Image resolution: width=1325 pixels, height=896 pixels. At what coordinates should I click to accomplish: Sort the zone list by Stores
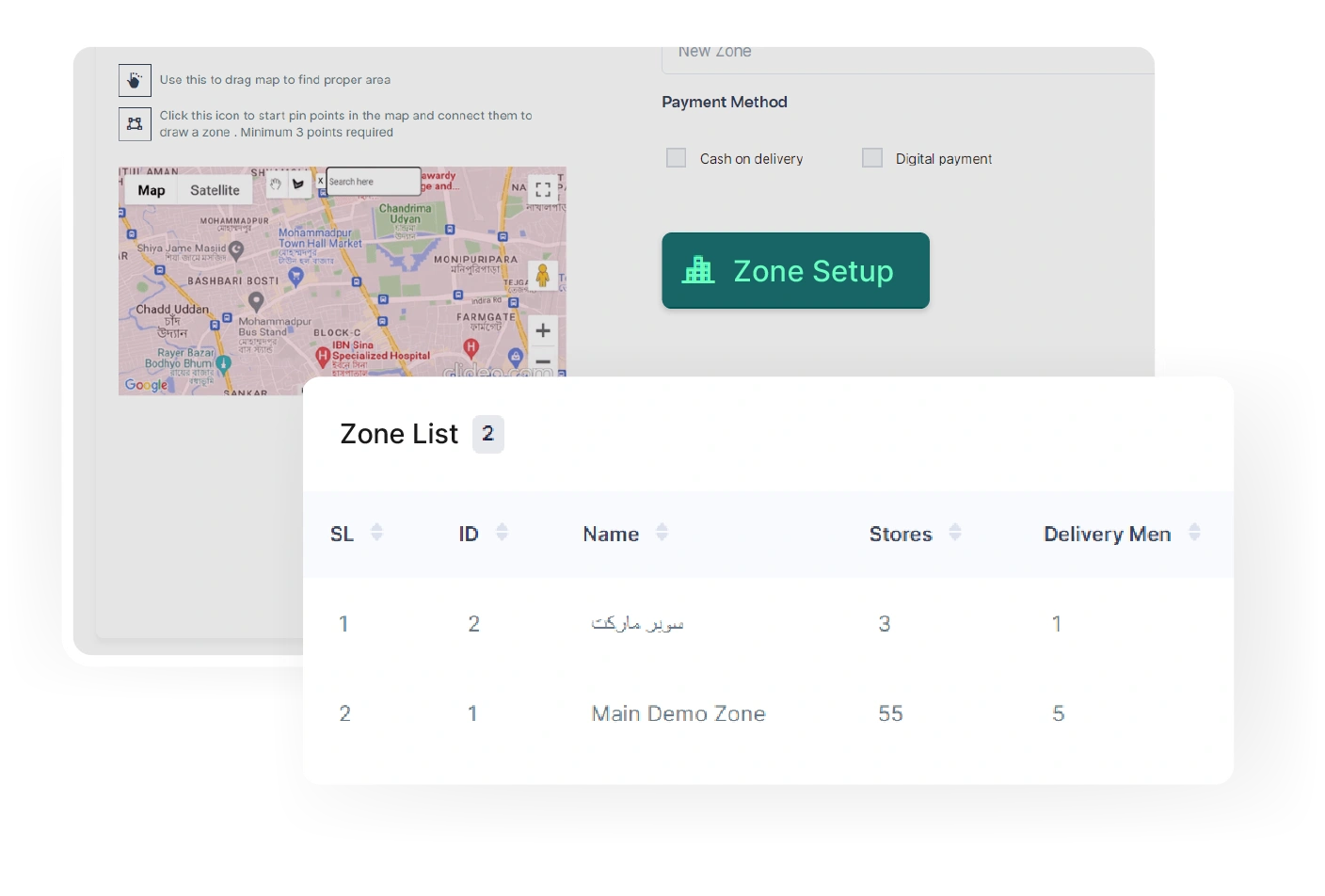point(955,533)
